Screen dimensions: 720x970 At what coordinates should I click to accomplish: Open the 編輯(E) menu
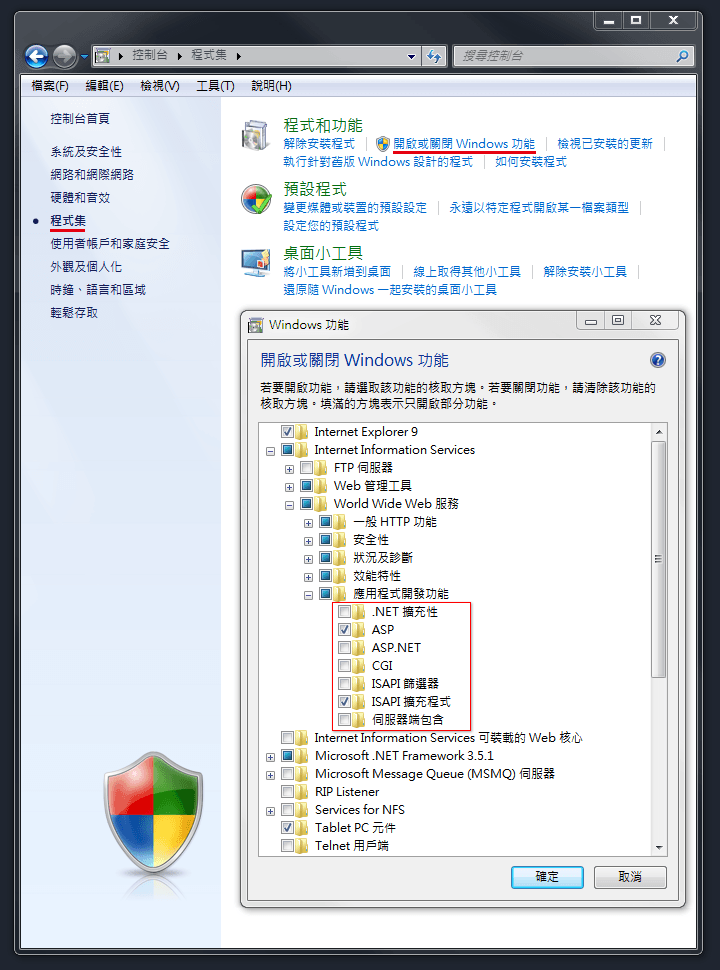(105, 86)
